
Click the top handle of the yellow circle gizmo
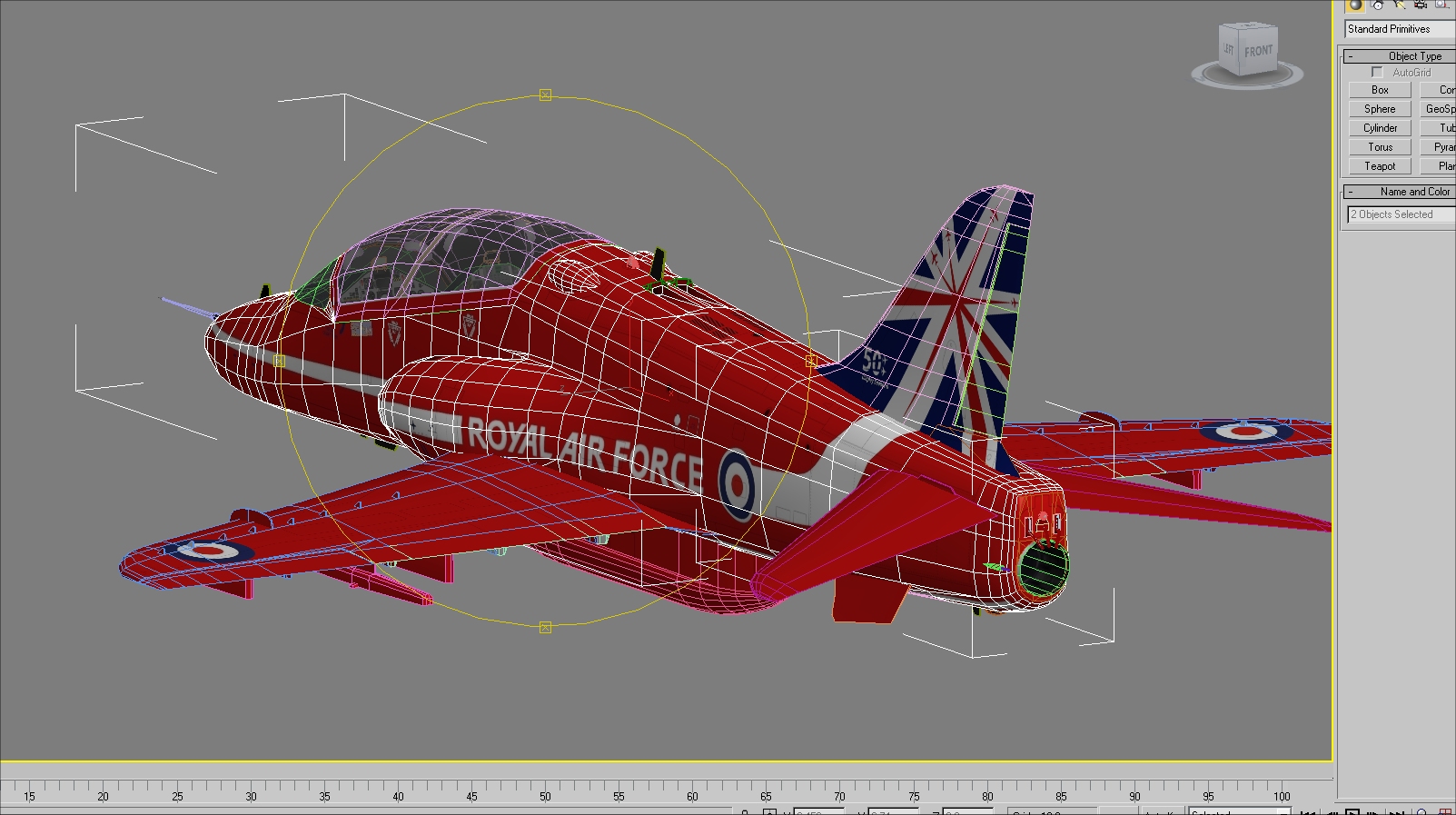[x=545, y=94]
